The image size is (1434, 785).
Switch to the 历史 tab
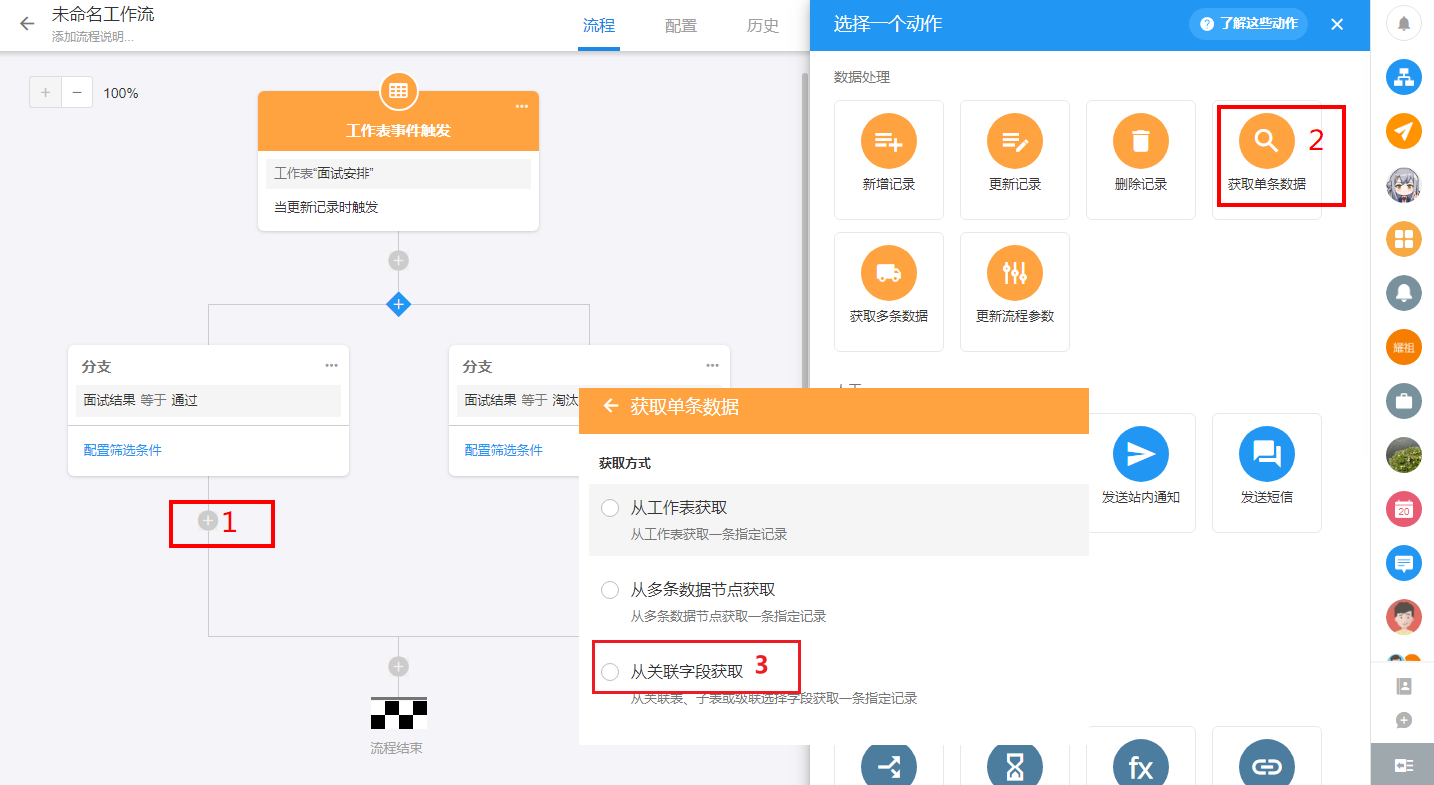763,26
